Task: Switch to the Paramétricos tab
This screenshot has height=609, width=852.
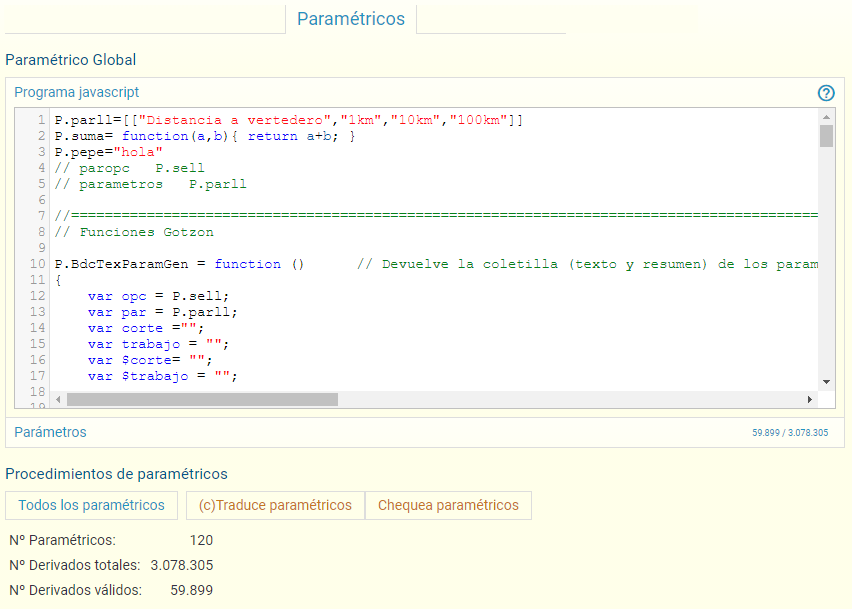Action: point(351,19)
